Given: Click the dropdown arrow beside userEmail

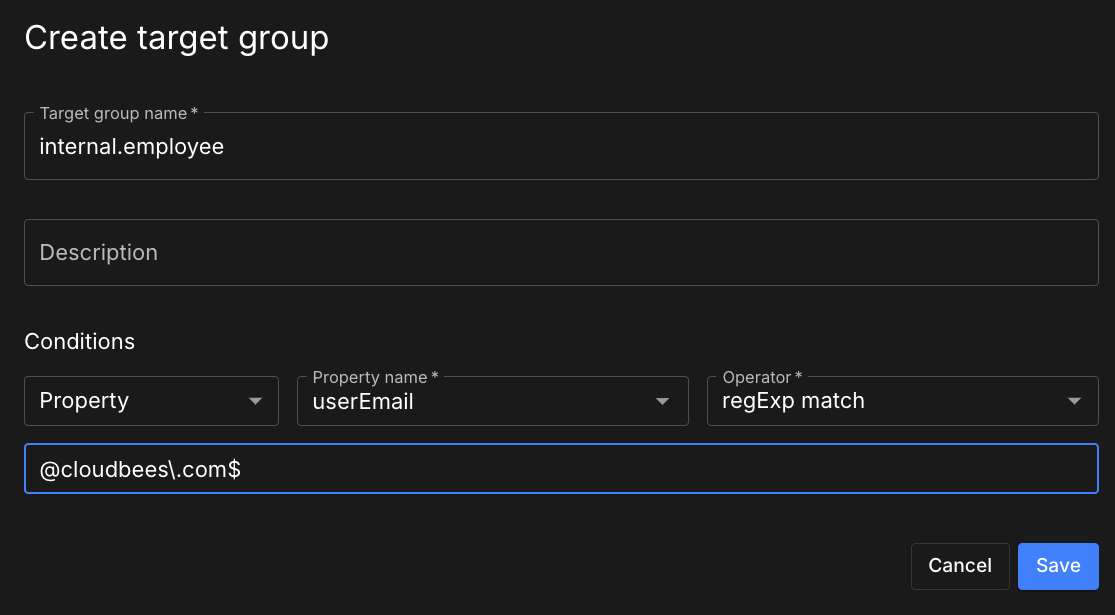Looking at the screenshot, I should 662,400.
